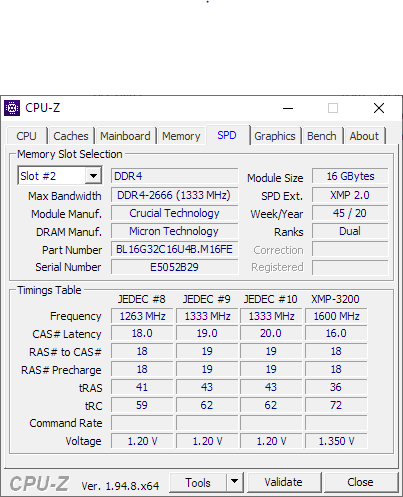Viewport: 403px width, 497px height.
Task: Click the 1.350 V voltage cell
Action: point(336,441)
